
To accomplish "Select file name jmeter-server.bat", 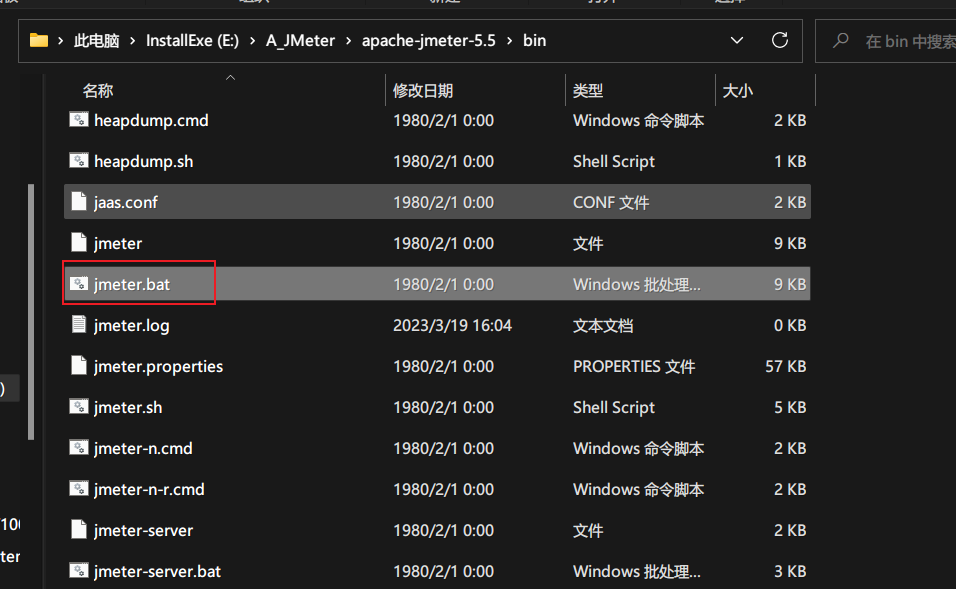I will 157,571.
